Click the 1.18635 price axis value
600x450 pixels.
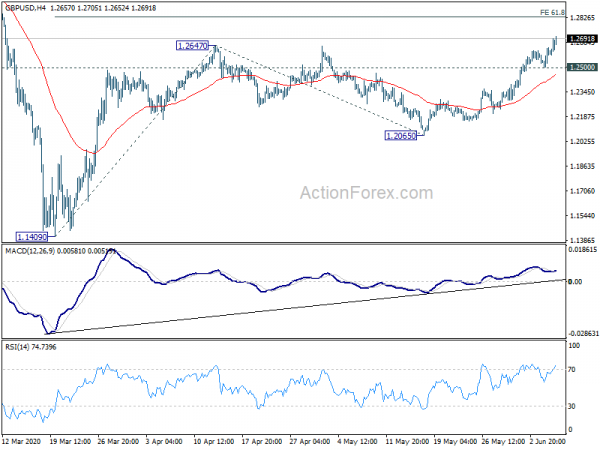click(x=582, y=166)
